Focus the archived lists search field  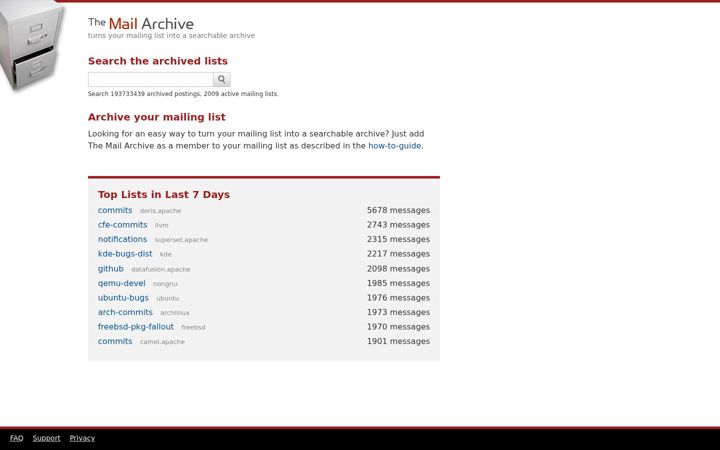pyautogui.click(x=151, y=79)
